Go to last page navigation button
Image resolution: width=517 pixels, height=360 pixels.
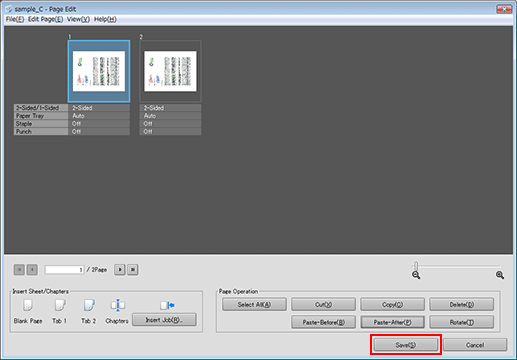[133, 270]
